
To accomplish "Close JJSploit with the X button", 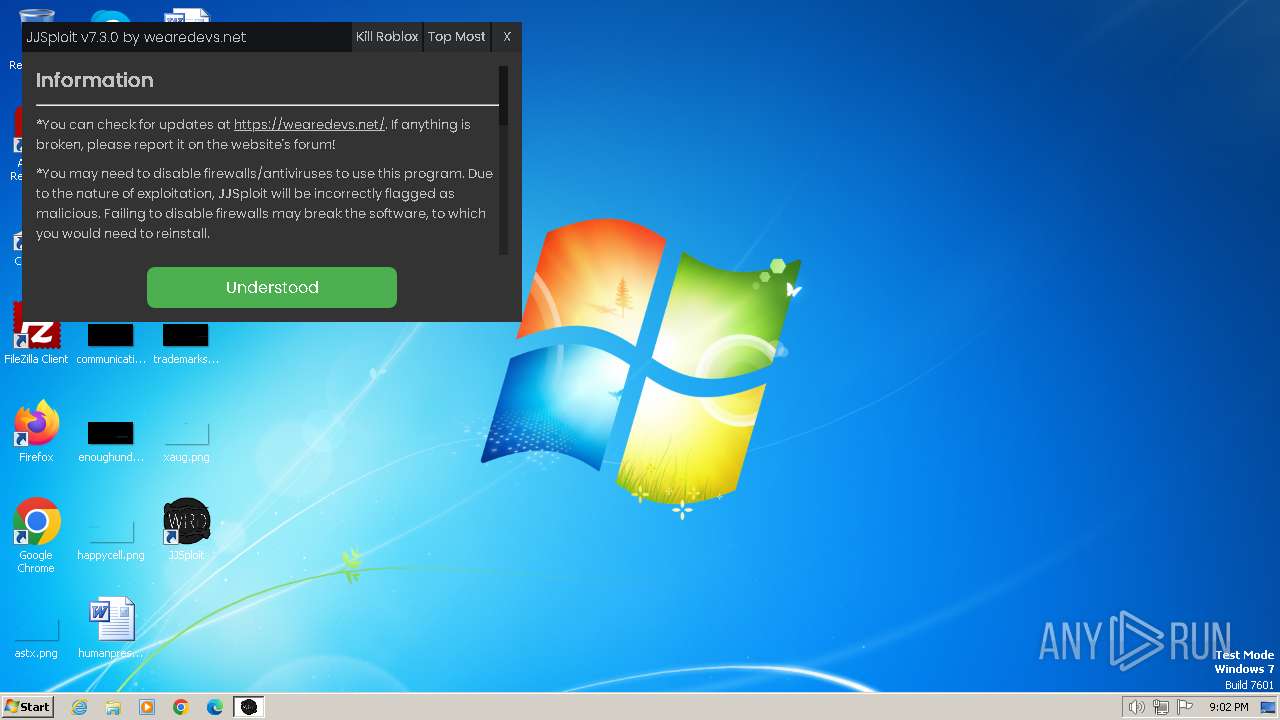I will 507,37.
